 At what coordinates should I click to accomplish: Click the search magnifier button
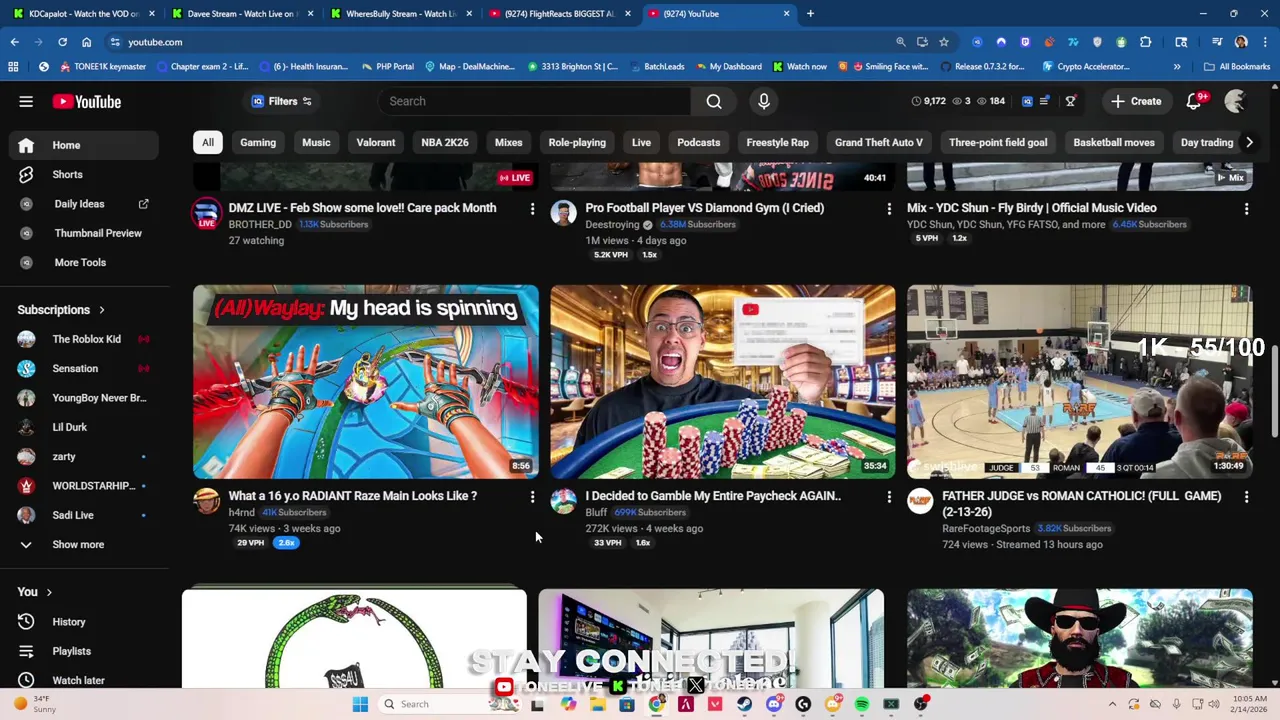(x=714, y=101)
